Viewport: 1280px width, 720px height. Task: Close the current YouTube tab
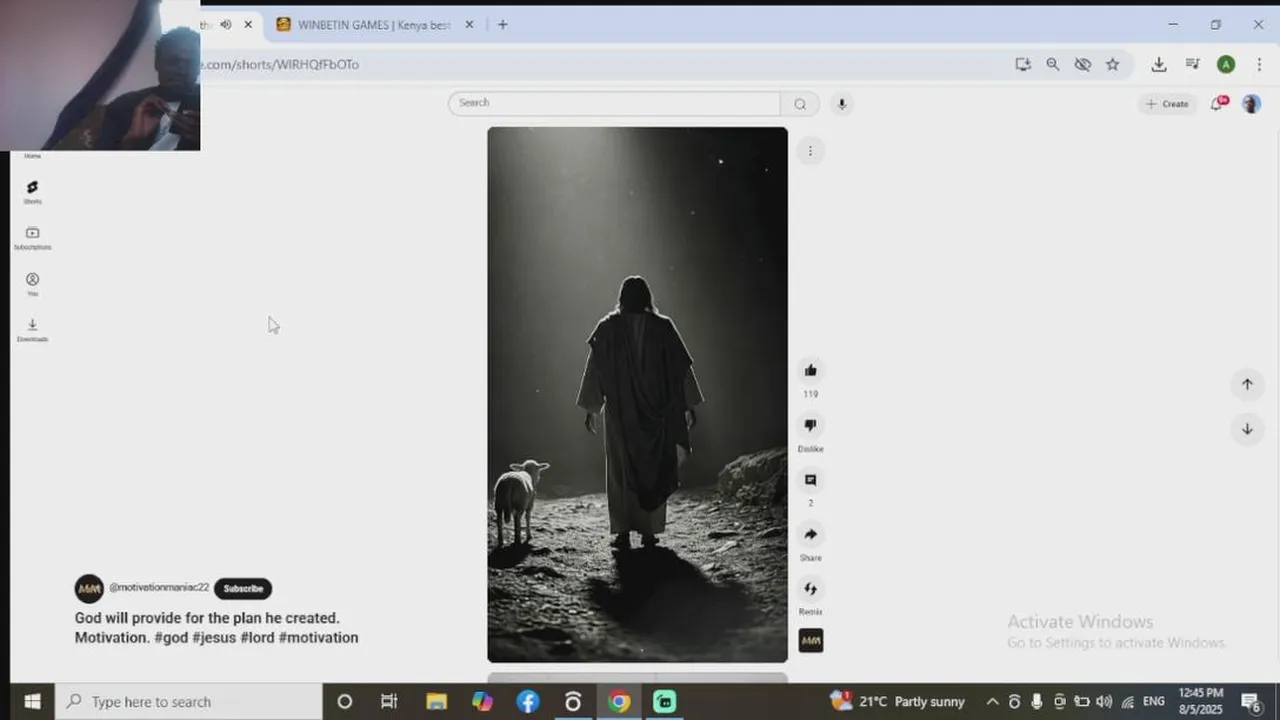[x=248, y=25]
